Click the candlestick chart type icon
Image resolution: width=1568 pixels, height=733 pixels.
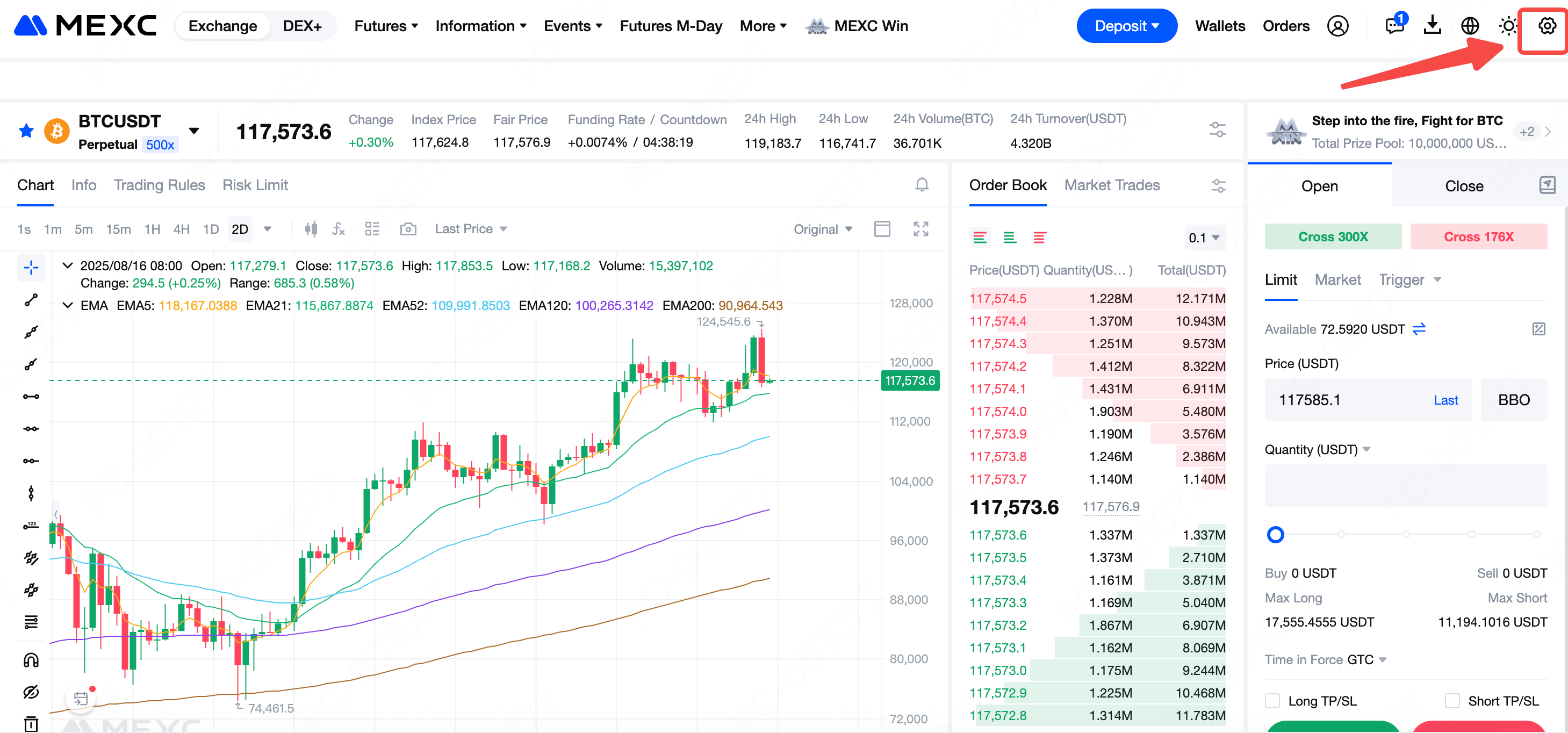click(311, 229)
